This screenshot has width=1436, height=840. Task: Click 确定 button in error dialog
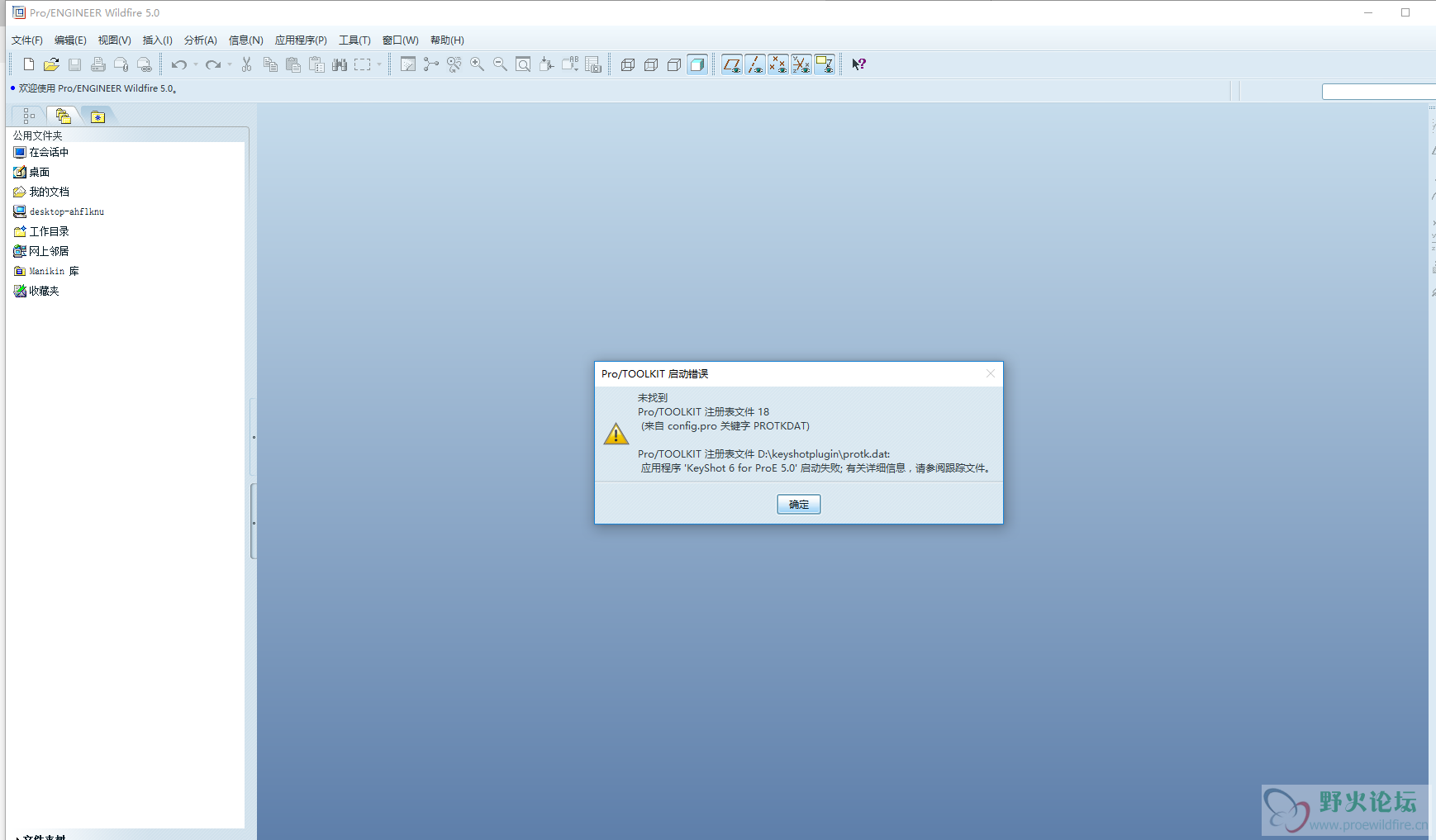(799, 505)
